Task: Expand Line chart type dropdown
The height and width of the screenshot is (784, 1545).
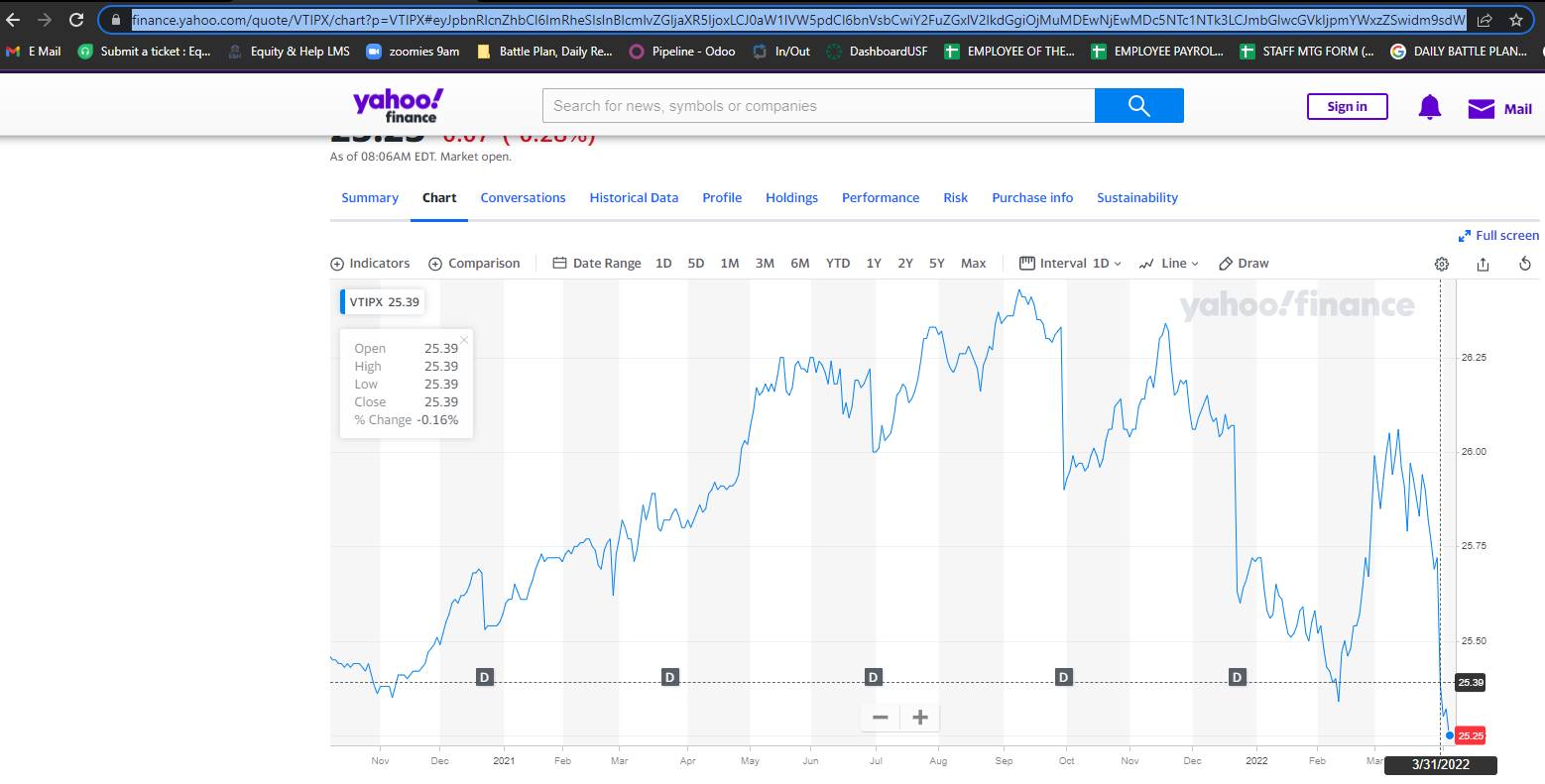Action: point(1169,264)
